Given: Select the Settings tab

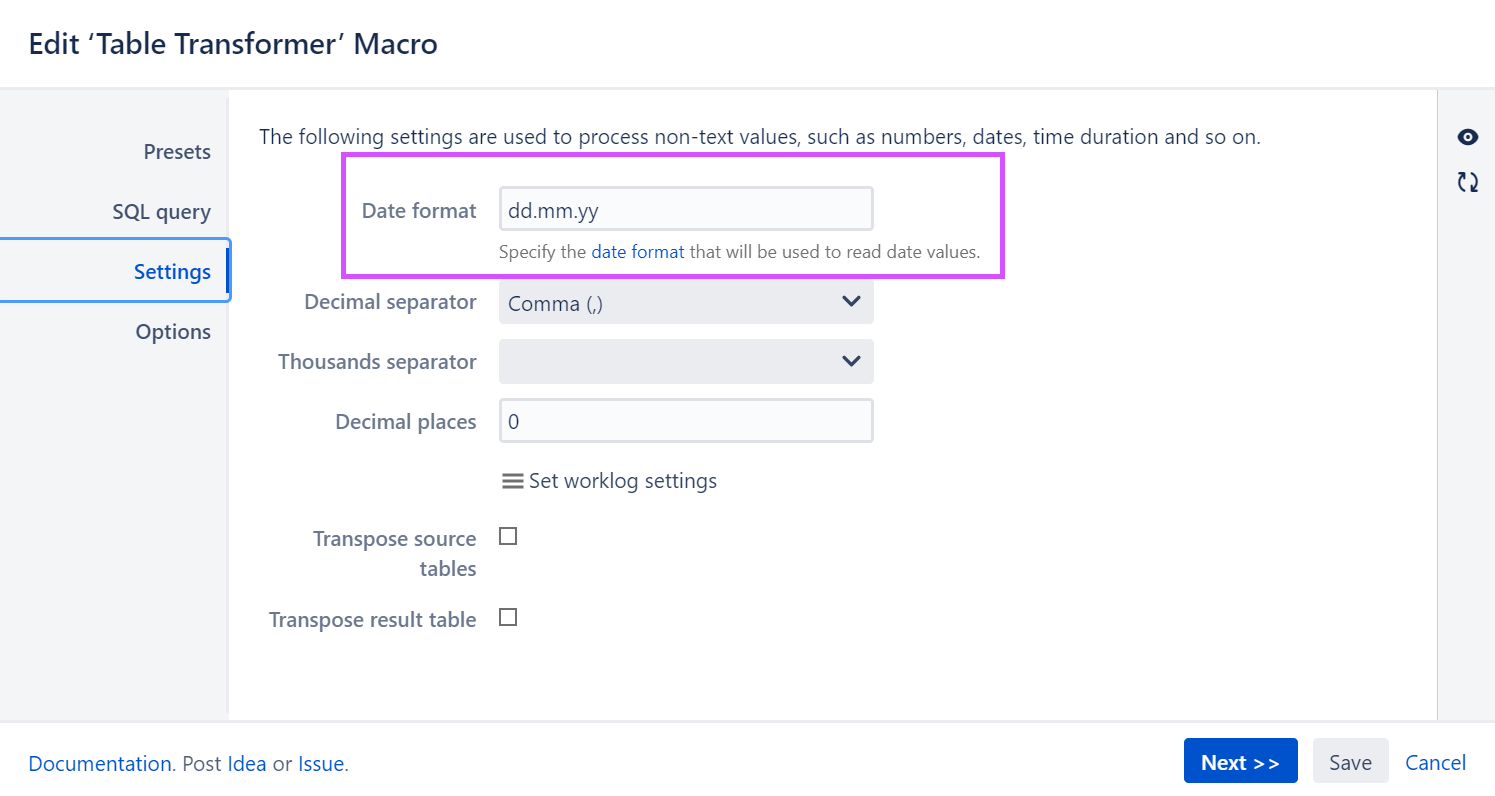Looking at the screenshot, I should [172, 272].
